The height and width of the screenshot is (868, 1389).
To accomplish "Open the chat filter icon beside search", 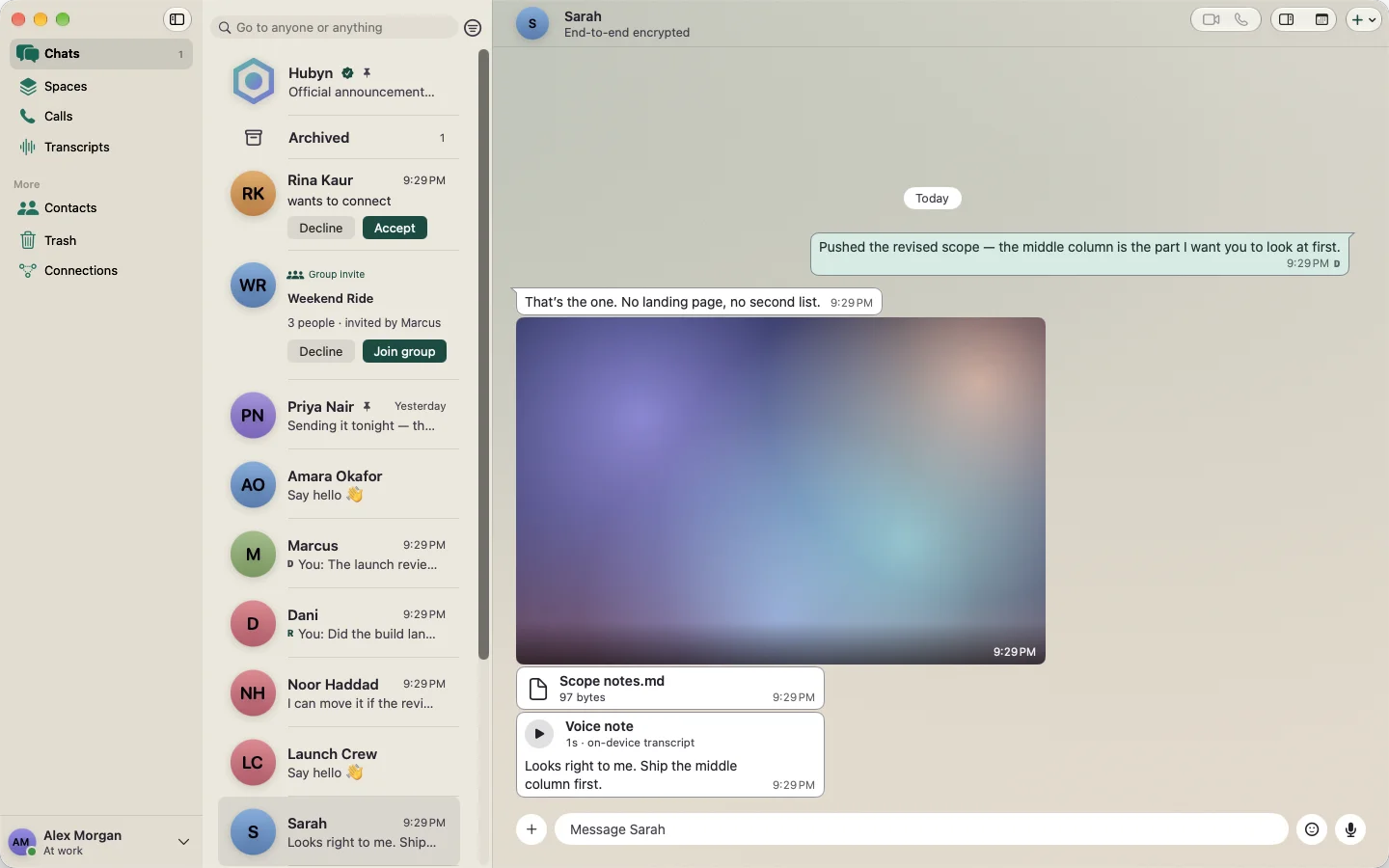I will click(473, 28).
